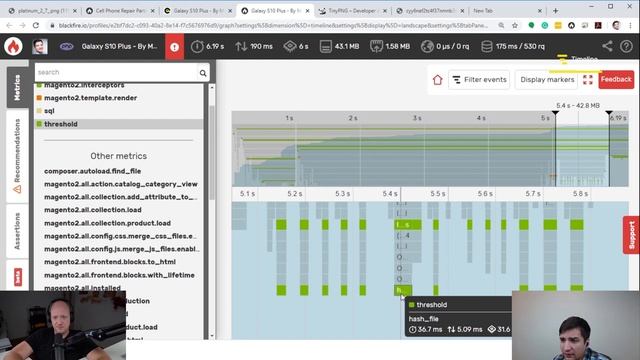Select the 190 ms I/O wait metric
This screenshot has width=640, height=360.
[254, 47]
